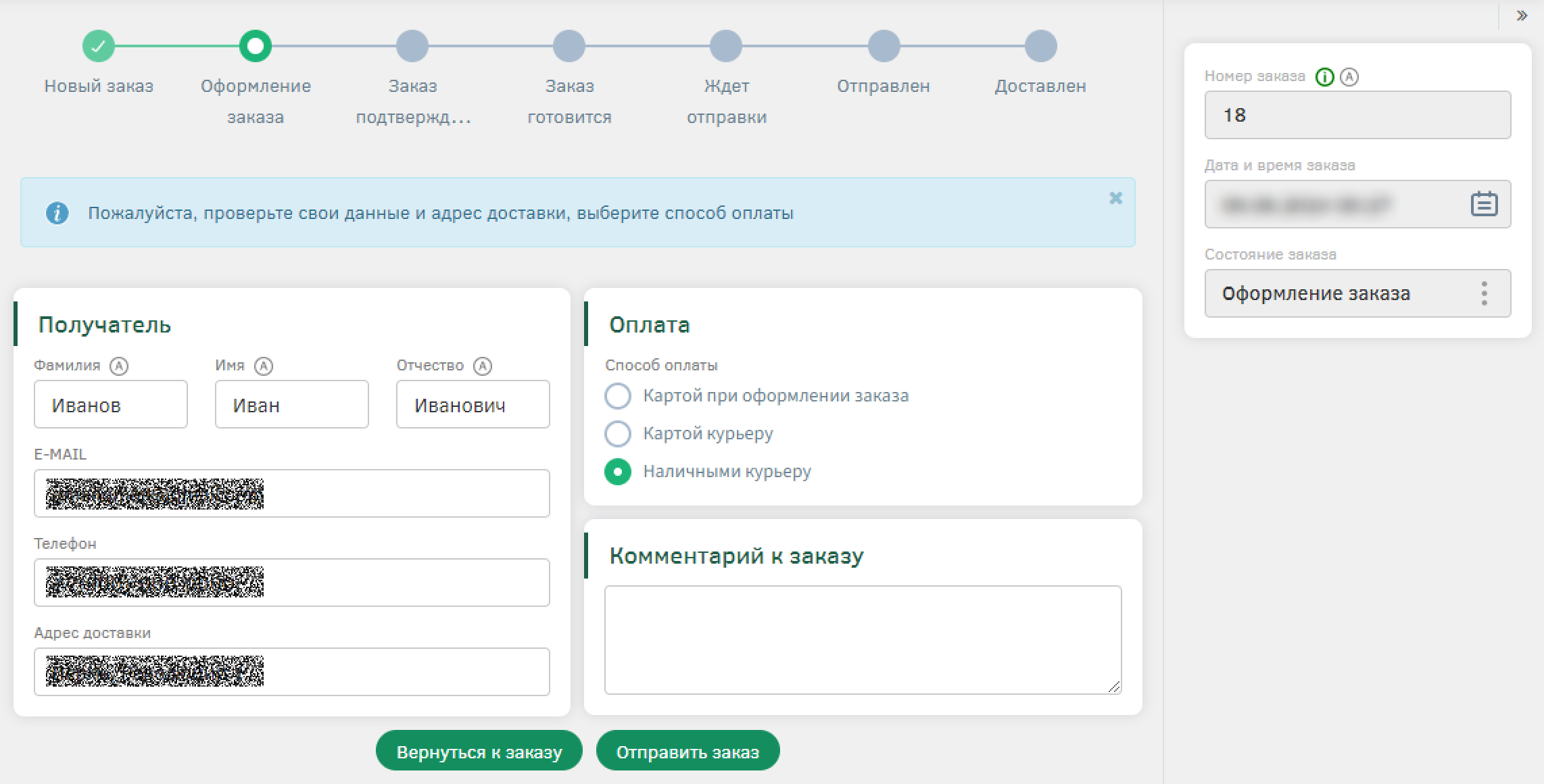Click the circled A icon beside Фамилия

pyautogui.click(x=119, y=366)
